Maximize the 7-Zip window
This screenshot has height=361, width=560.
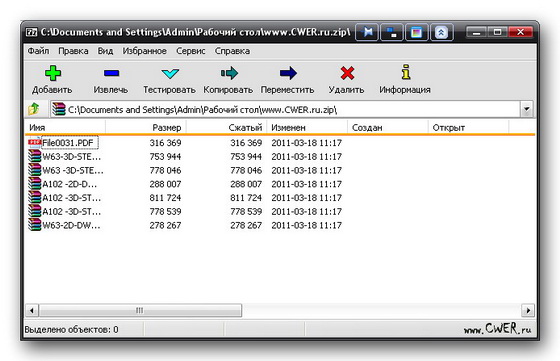pos(498,32)
